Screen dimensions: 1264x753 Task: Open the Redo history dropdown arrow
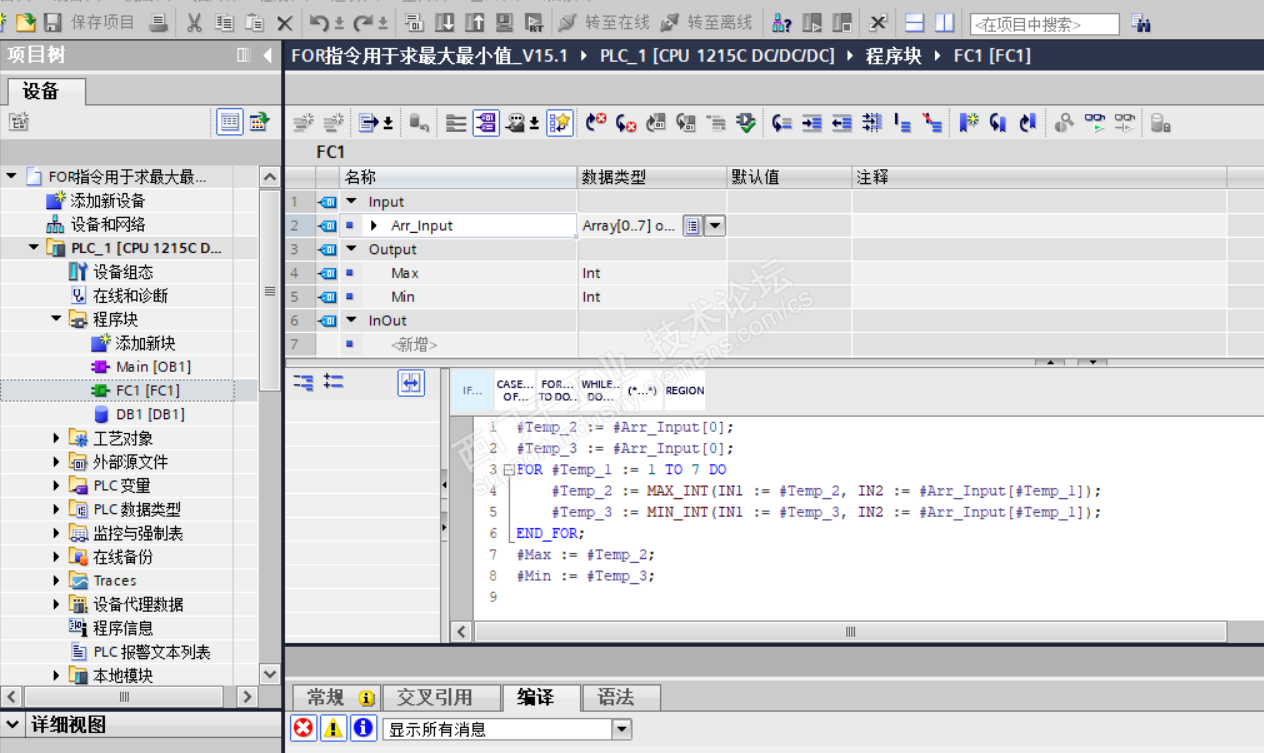(381, 23)
